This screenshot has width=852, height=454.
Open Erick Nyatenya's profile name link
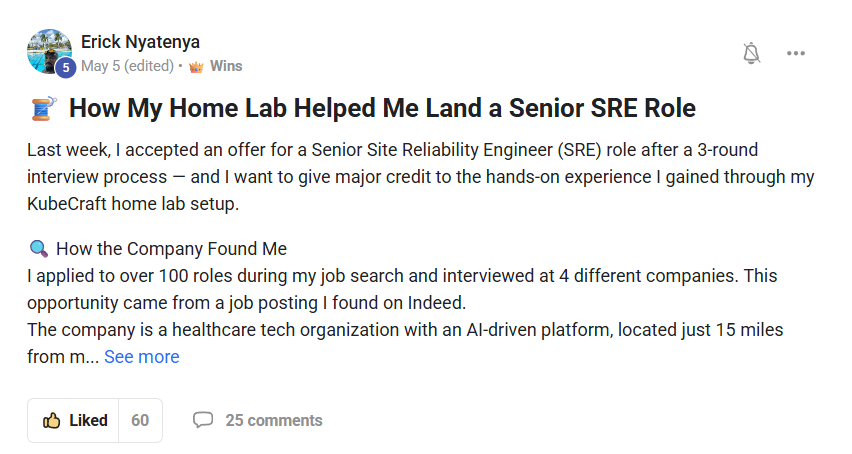tap(140, 42)
